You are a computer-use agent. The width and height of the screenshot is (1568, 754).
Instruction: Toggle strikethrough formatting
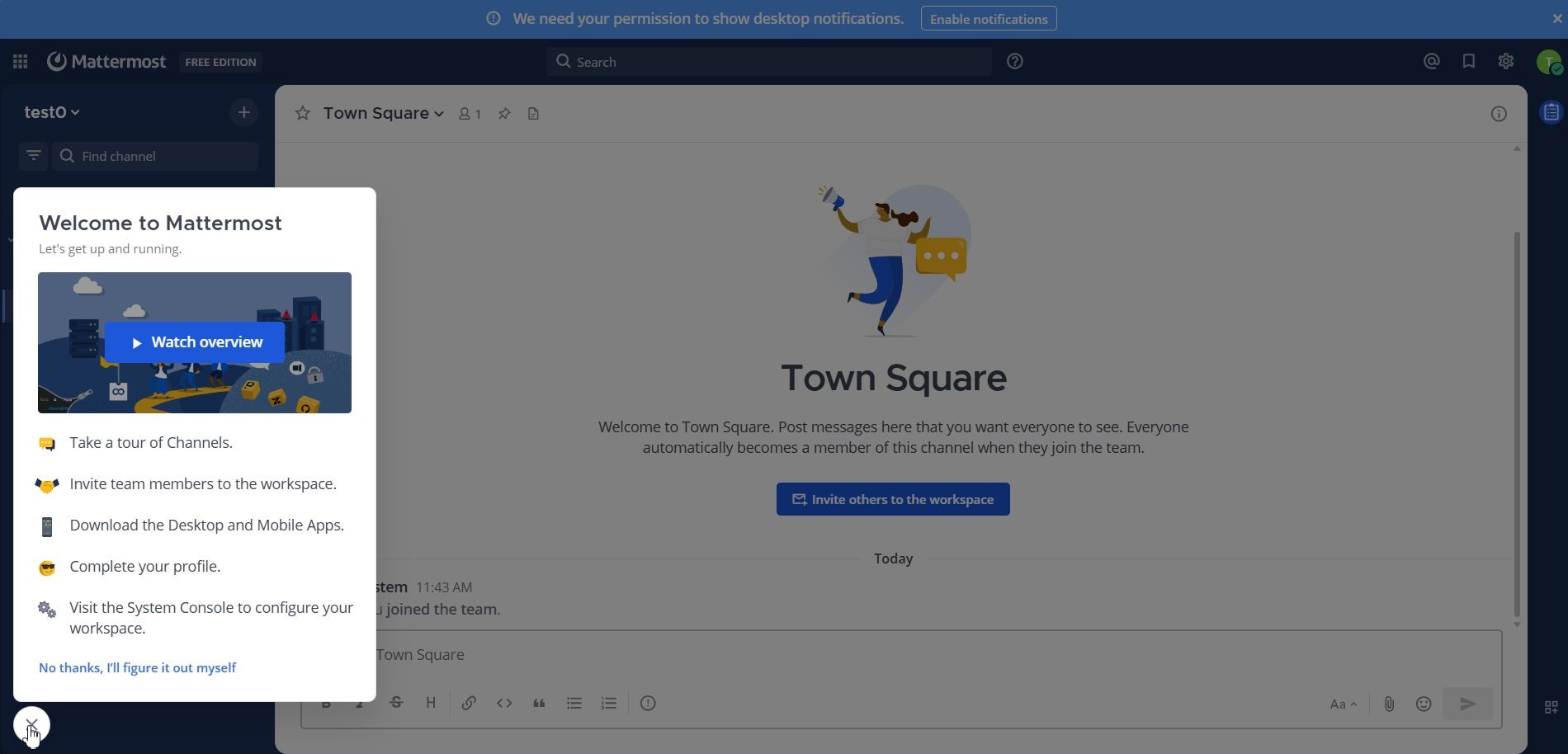click(395, 703)
